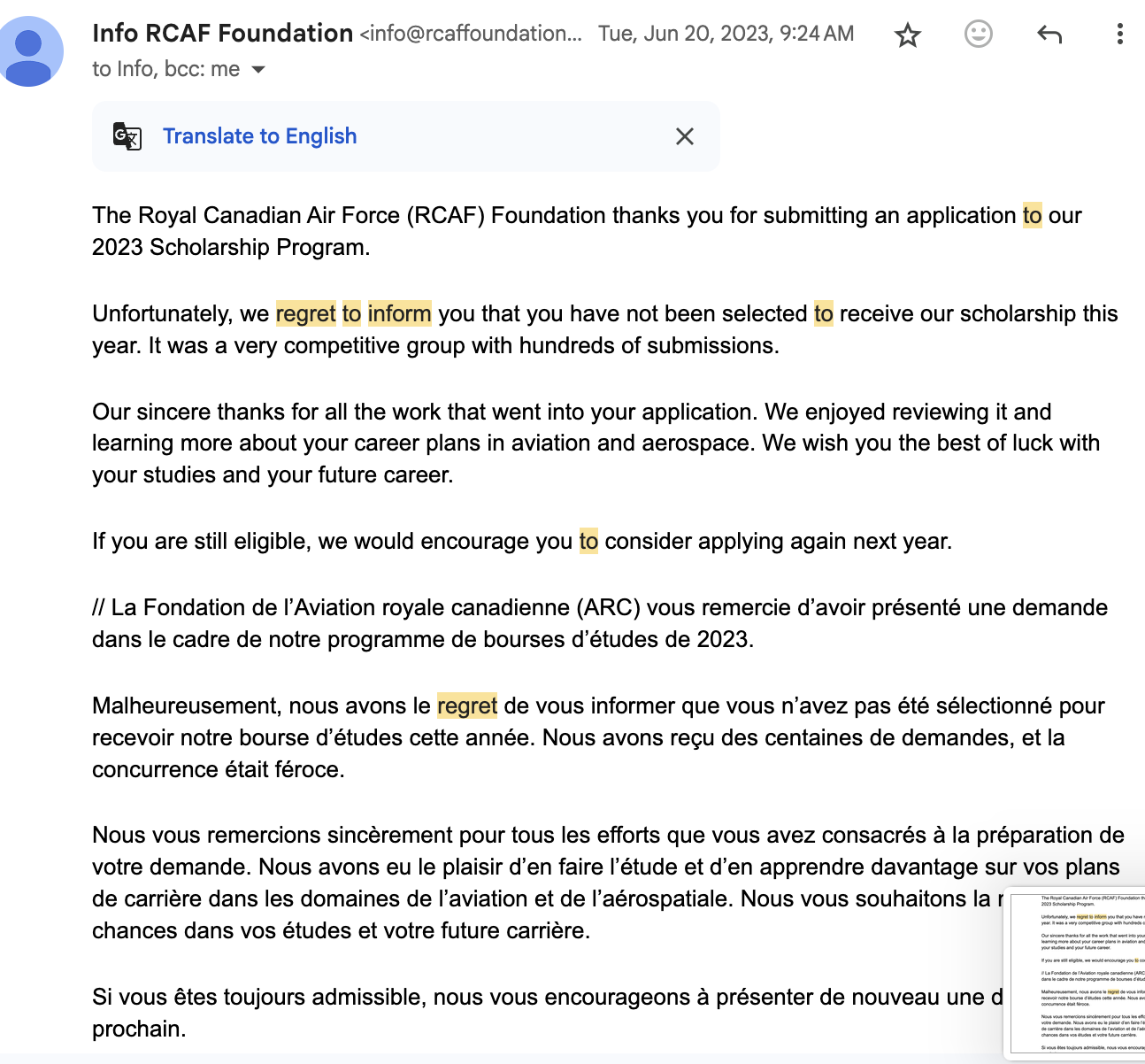Add an emoji reaction to the email
Screen dimensions: 1145x1064
pyautogui.click(x=978, y=35)
